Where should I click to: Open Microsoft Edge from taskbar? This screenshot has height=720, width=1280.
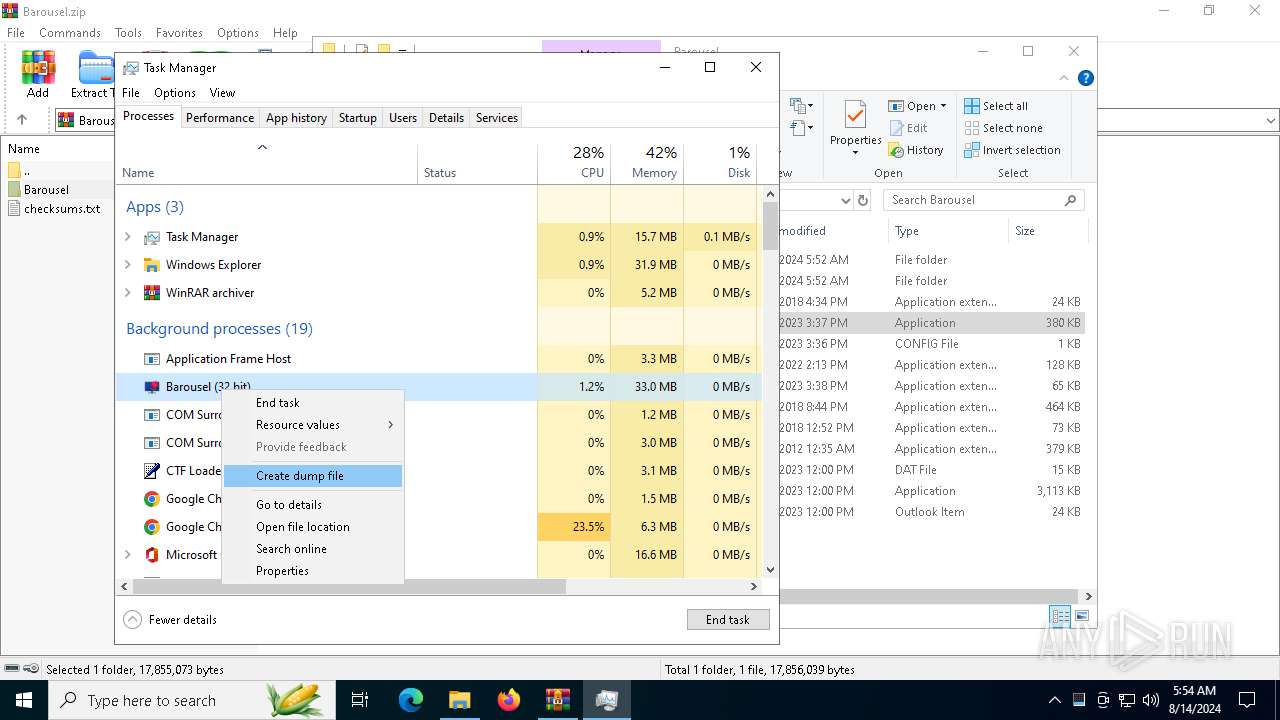tap(411, 700)
